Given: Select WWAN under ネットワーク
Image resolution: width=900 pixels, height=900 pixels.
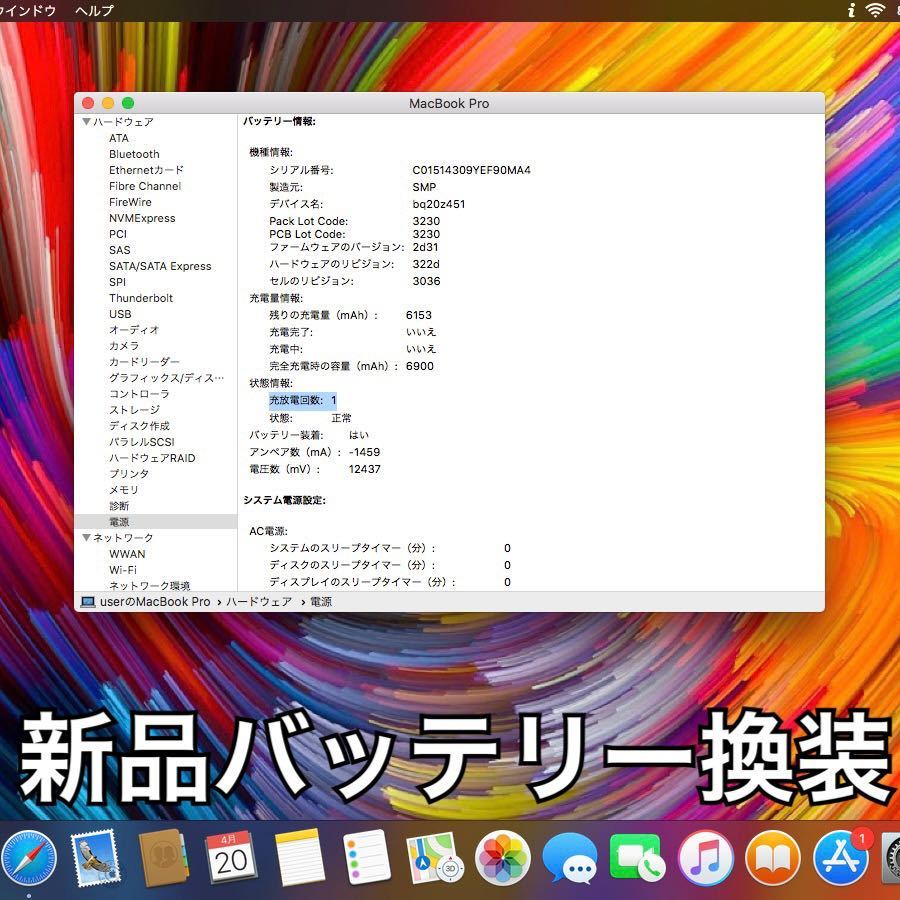Looking at the screenshot, I should [127, 554].
